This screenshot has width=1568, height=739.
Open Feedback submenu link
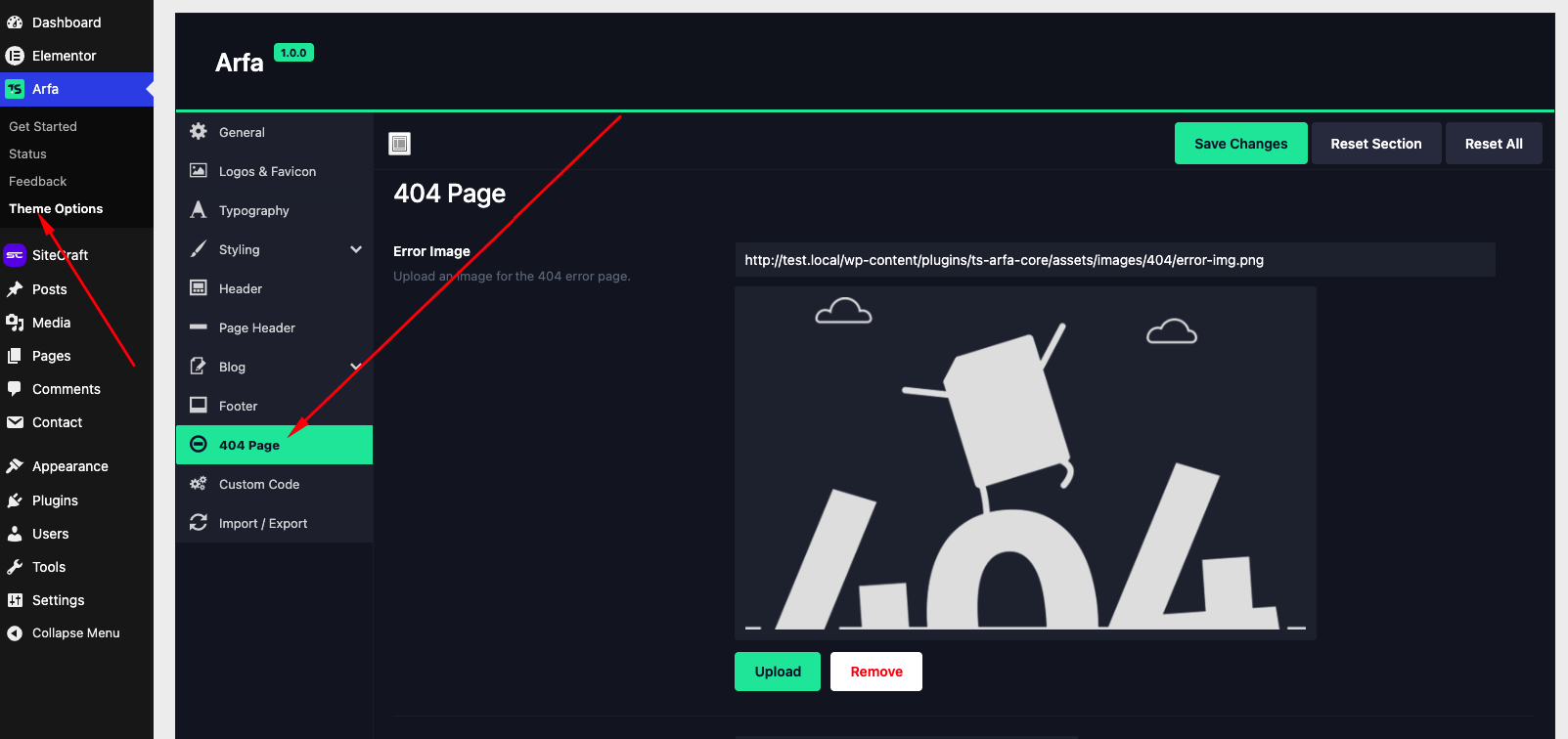tap(38, 181)
